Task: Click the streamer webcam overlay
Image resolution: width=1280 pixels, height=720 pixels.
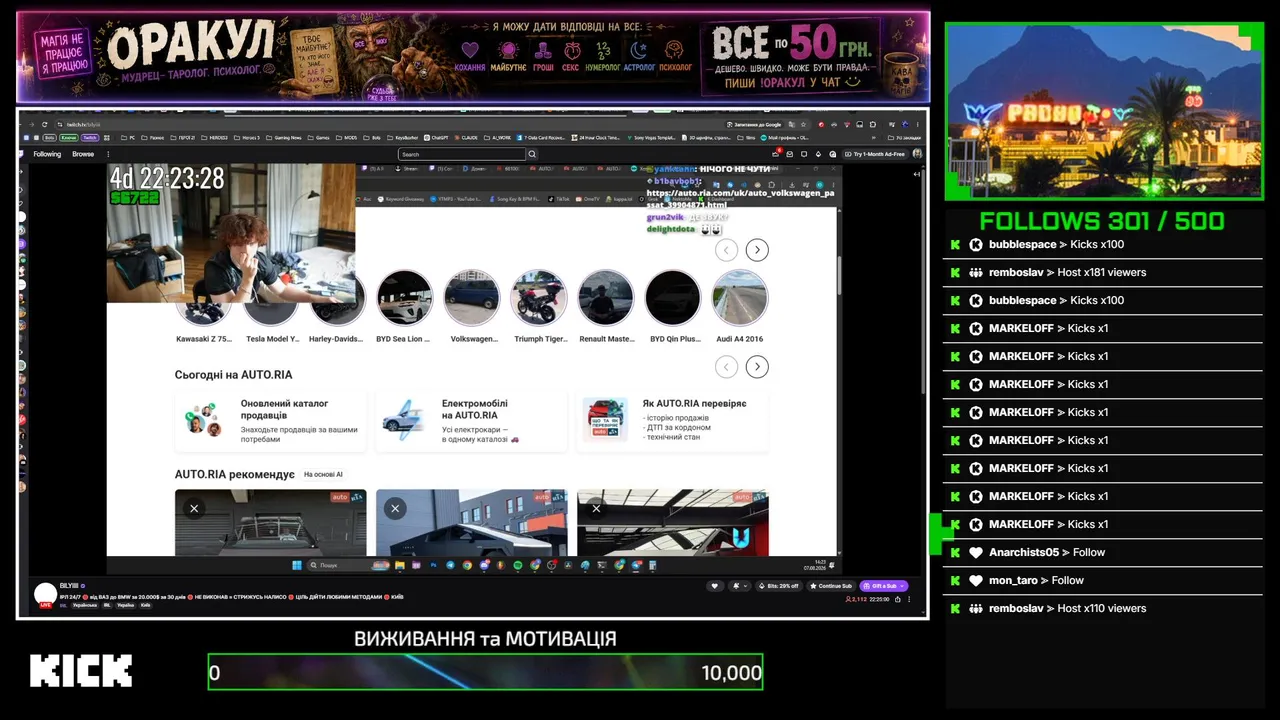Action: click(x=231, y=234)
